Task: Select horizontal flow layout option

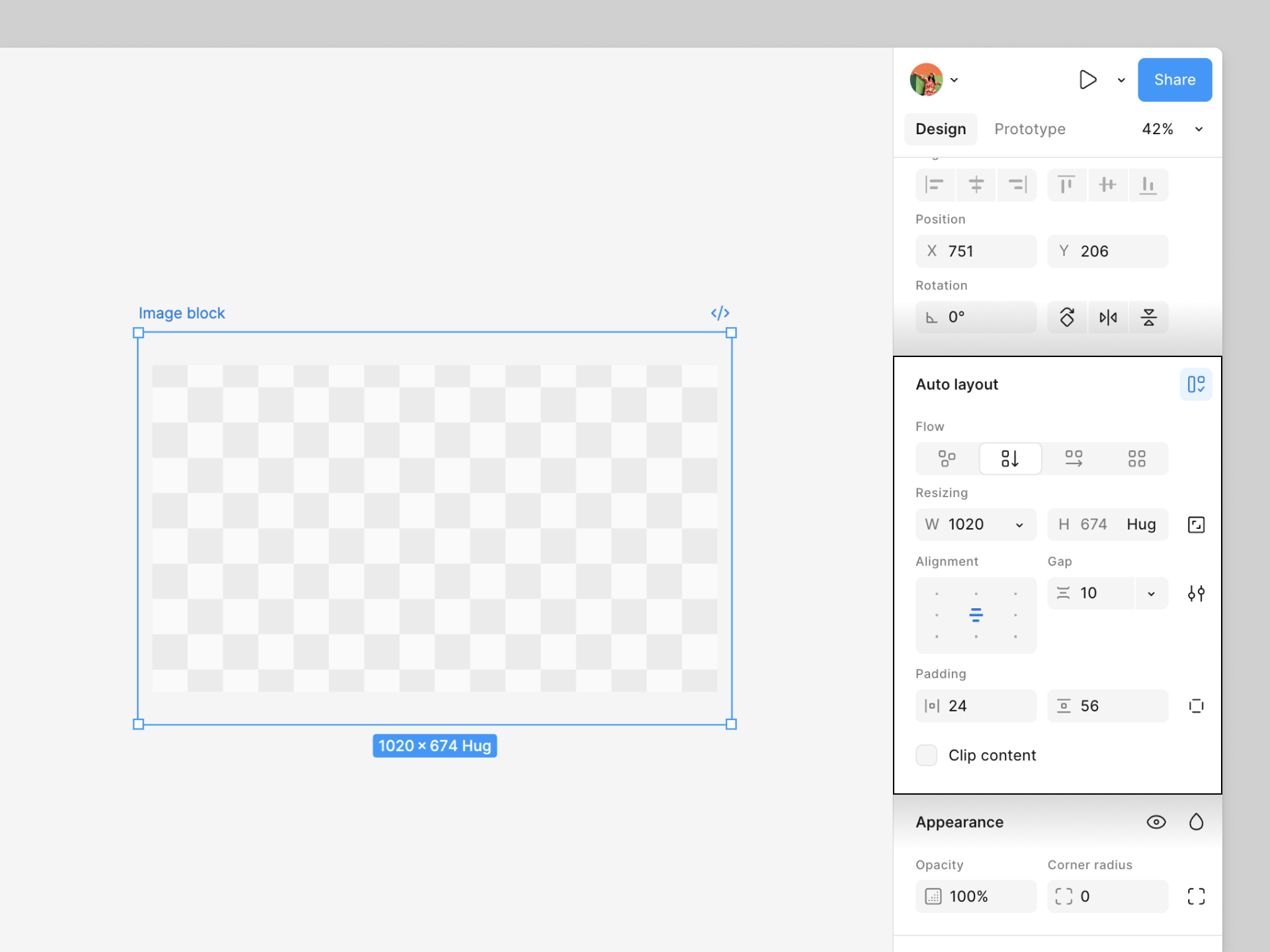Action: tap(1074, 458)
